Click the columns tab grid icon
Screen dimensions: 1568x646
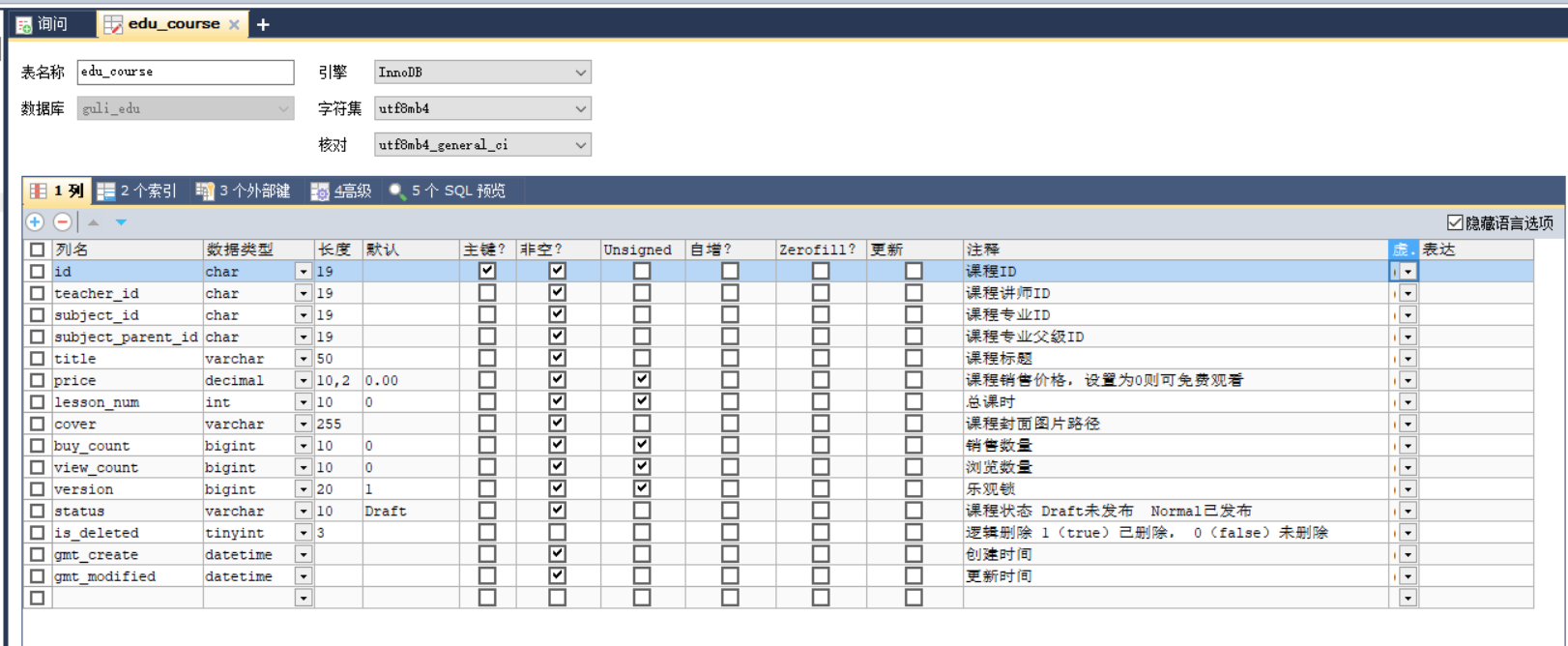pos(38,191)
